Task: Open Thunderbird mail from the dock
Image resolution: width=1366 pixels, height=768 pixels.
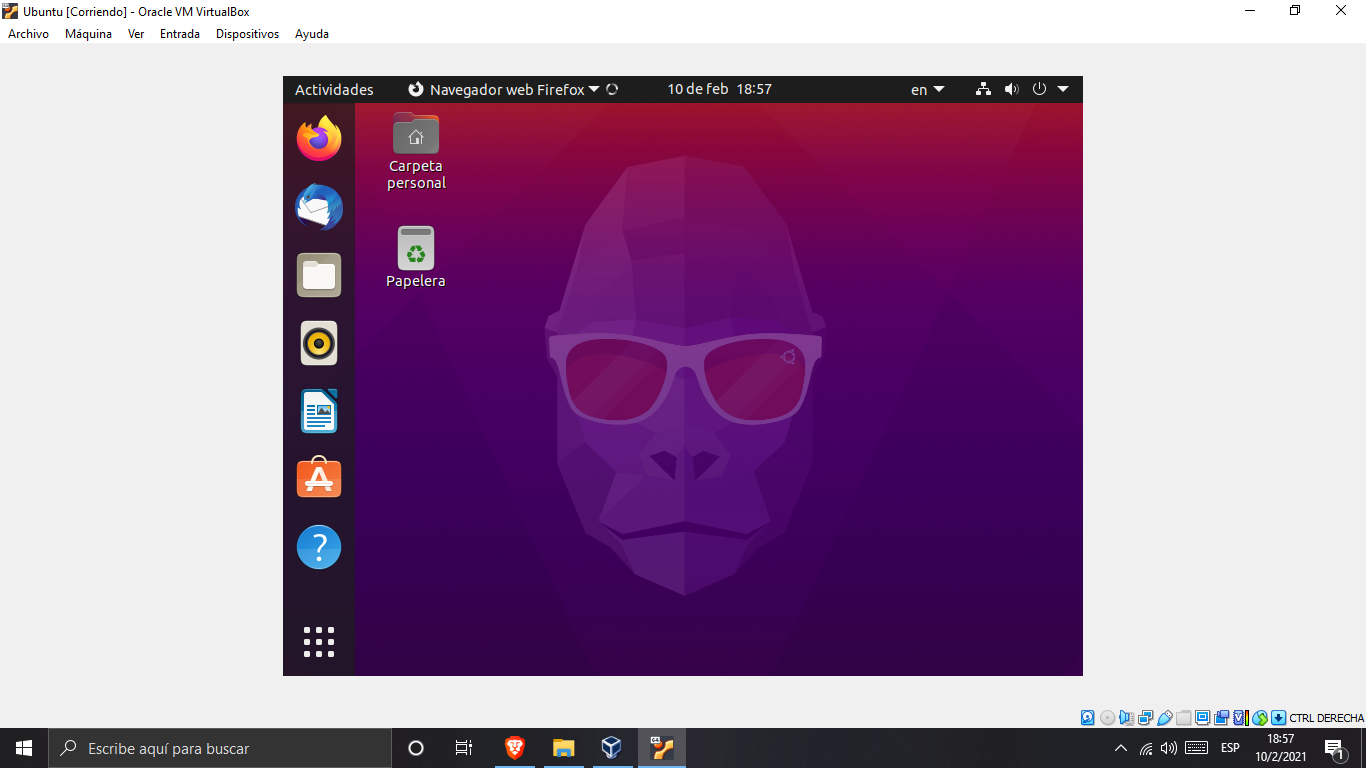Action: (x=319, y=207)
